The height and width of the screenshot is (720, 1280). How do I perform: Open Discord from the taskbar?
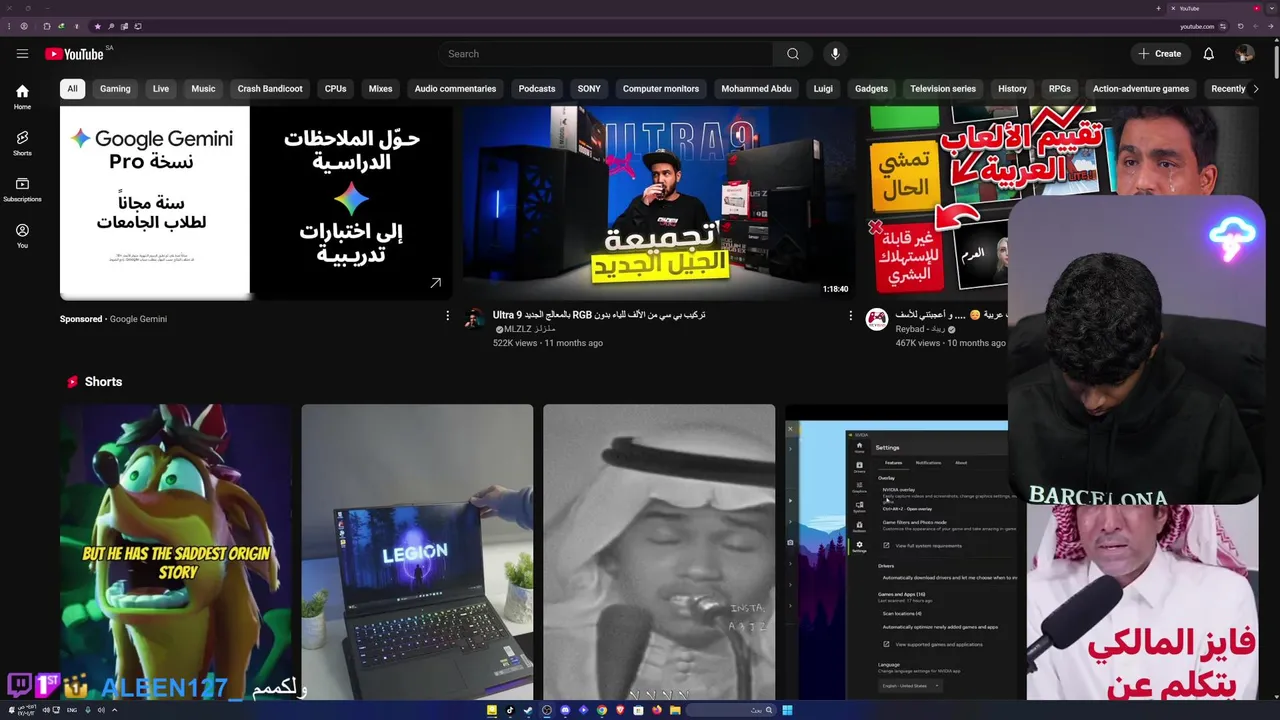click(x=565, y=710)
